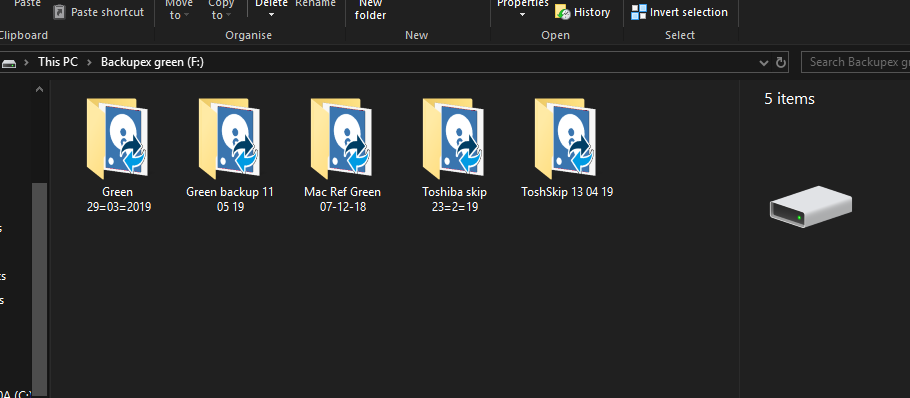Viewport: 910px width, 398px height.
Task: Click the refresh button beside address bar
Action: tap(781, 62)
